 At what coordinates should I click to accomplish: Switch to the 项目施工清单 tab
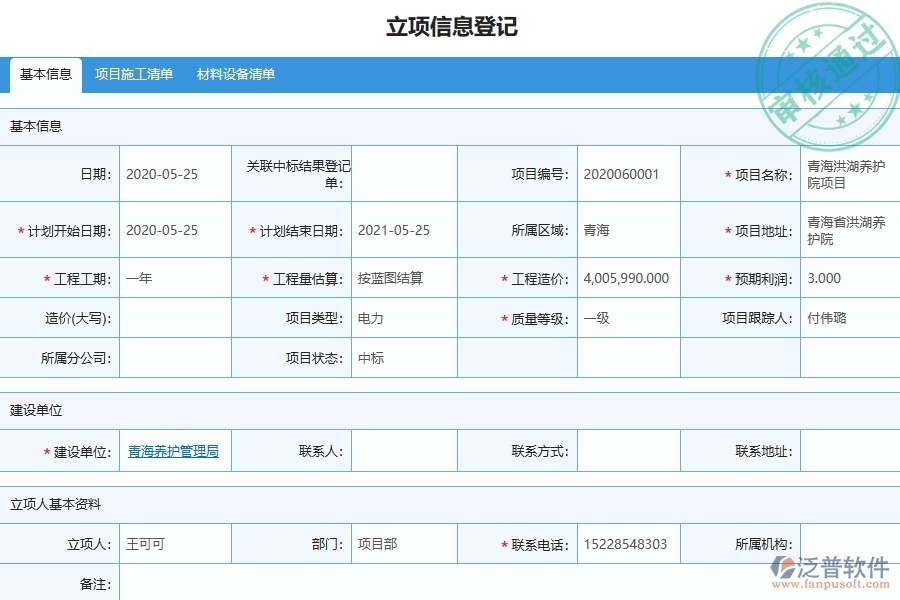point(133,74)
